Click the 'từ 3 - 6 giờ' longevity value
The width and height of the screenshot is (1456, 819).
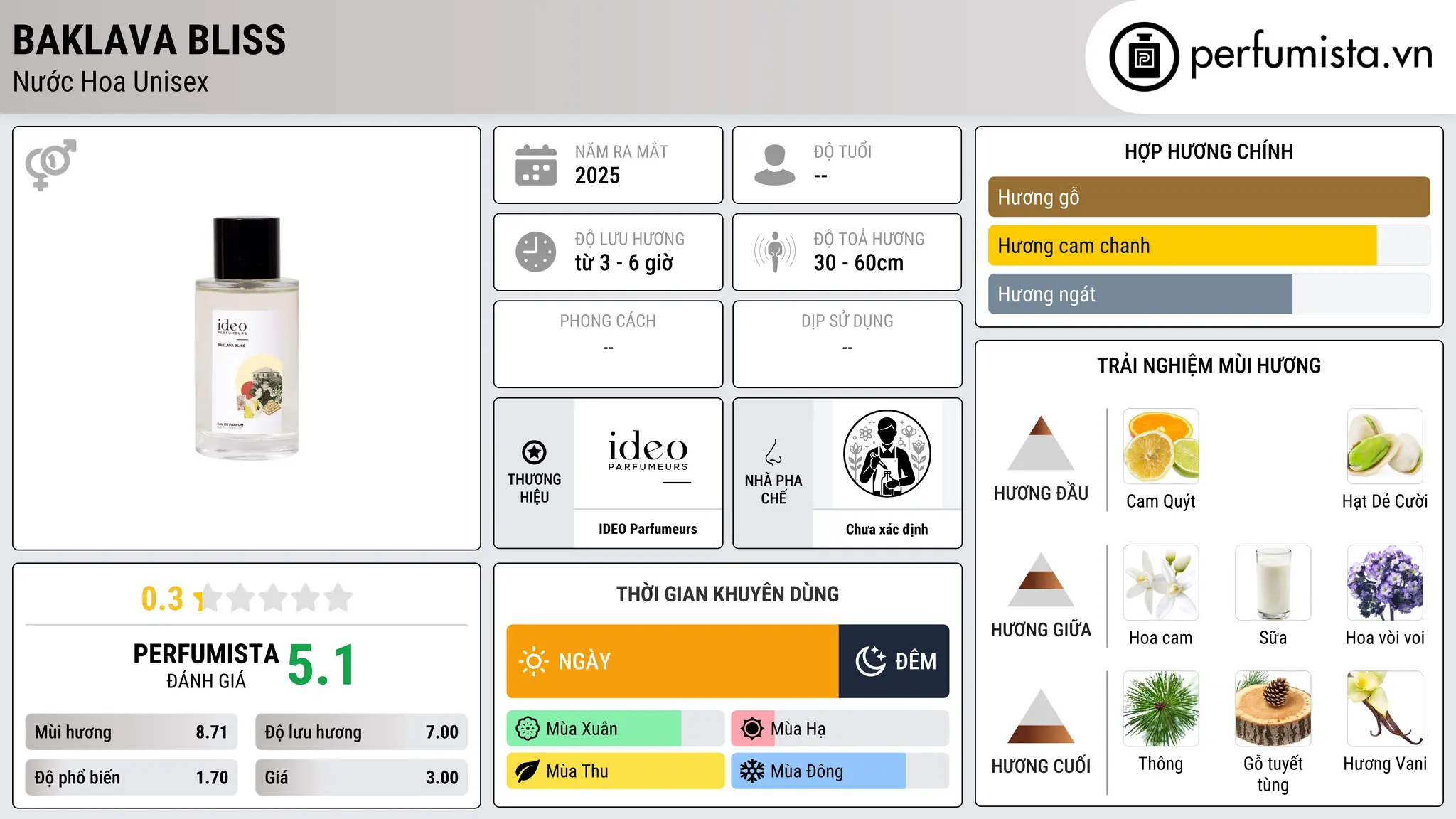pos(624,263)
